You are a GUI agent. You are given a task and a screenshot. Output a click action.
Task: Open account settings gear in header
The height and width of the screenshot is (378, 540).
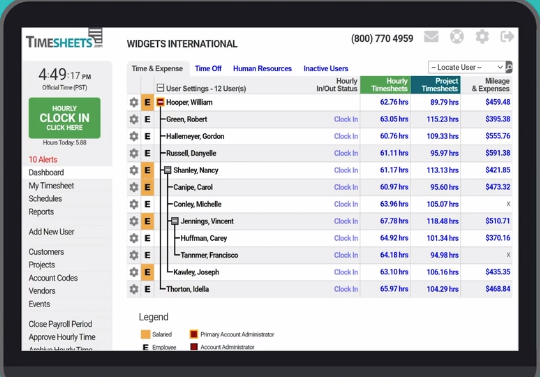tap(482, 36)
